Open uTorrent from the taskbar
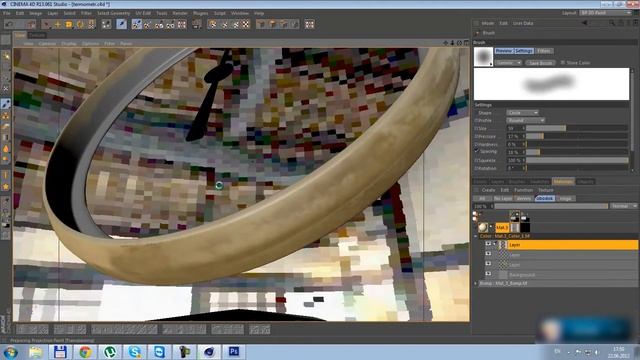The image size is (640, 360). 110,352
